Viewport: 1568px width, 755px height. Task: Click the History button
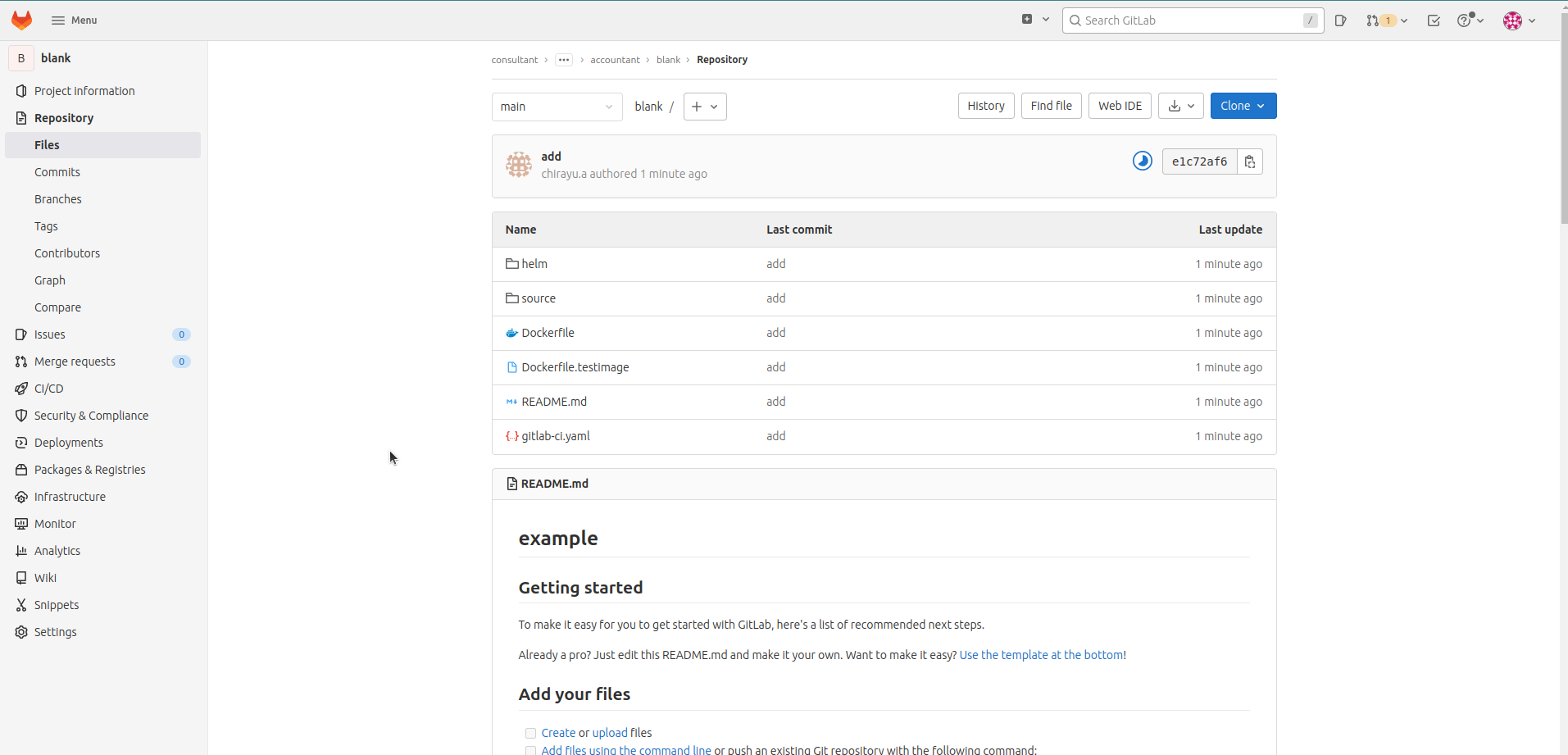point(986,106)
